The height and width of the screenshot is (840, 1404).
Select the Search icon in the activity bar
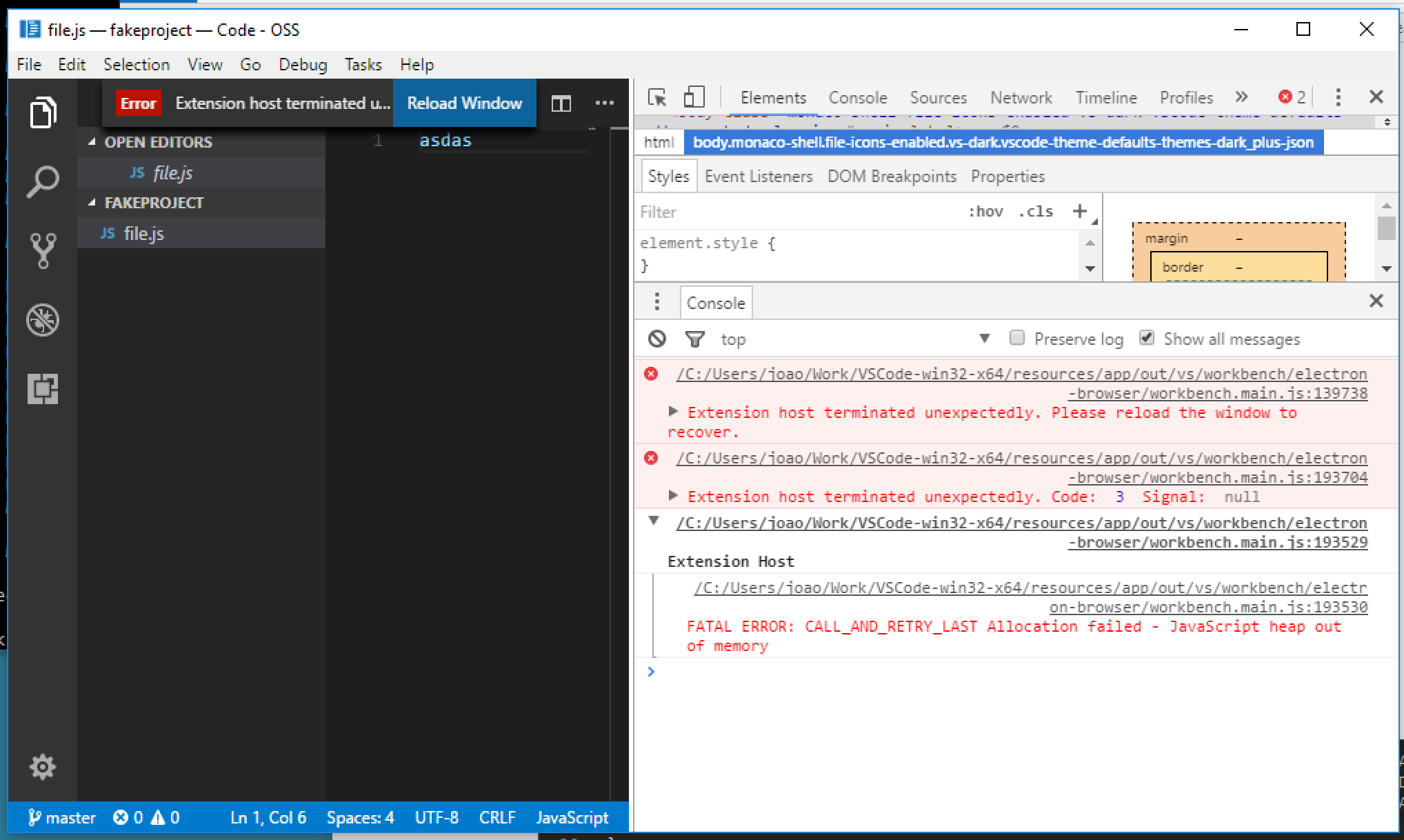click(x=43, y=181)
